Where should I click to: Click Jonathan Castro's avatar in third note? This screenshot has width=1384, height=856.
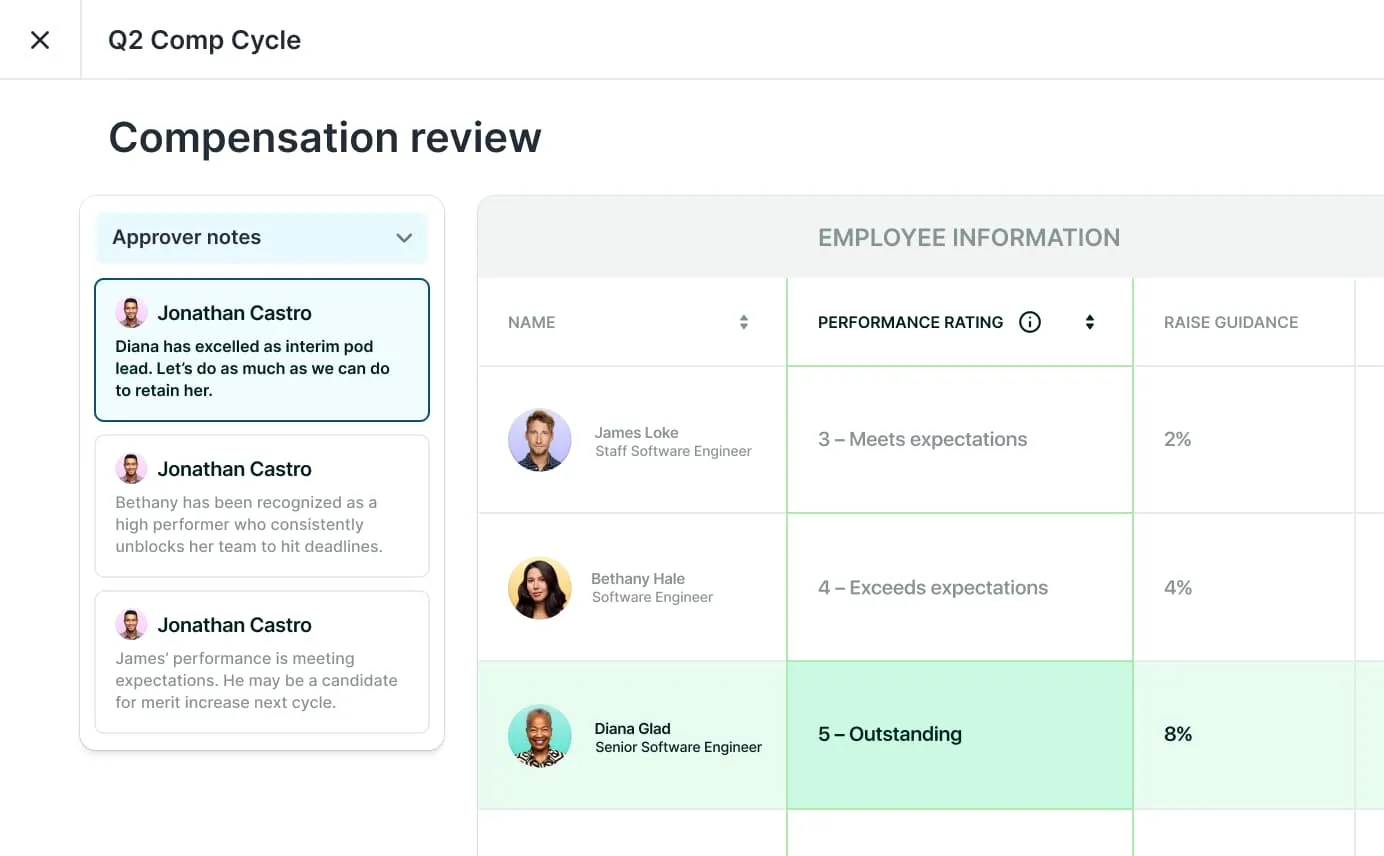coord(131,625)
